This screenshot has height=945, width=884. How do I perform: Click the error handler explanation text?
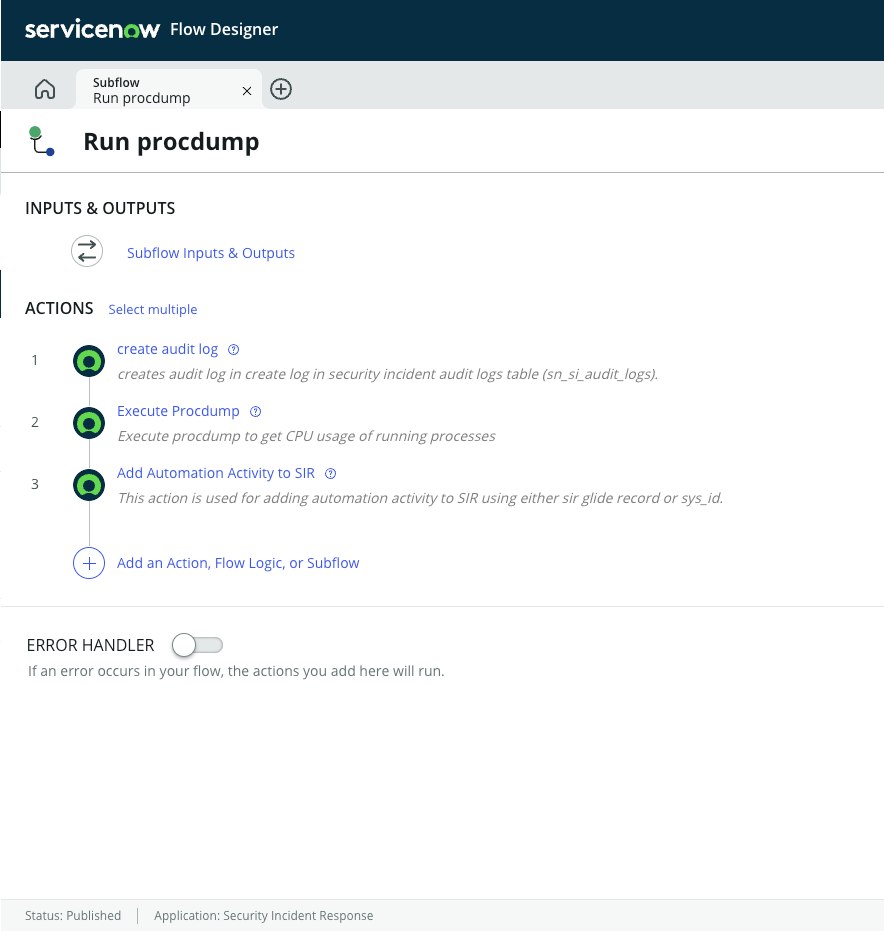pyautogui.click(x=236, y=671)
